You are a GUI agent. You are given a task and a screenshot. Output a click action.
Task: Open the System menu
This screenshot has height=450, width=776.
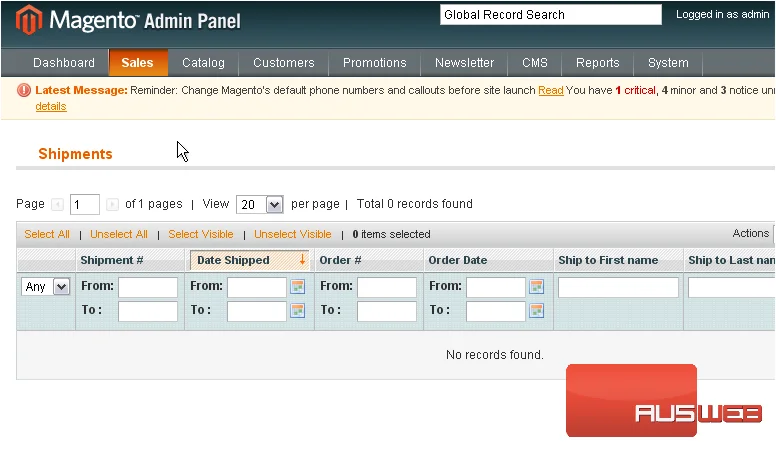[x=668, y=63]
